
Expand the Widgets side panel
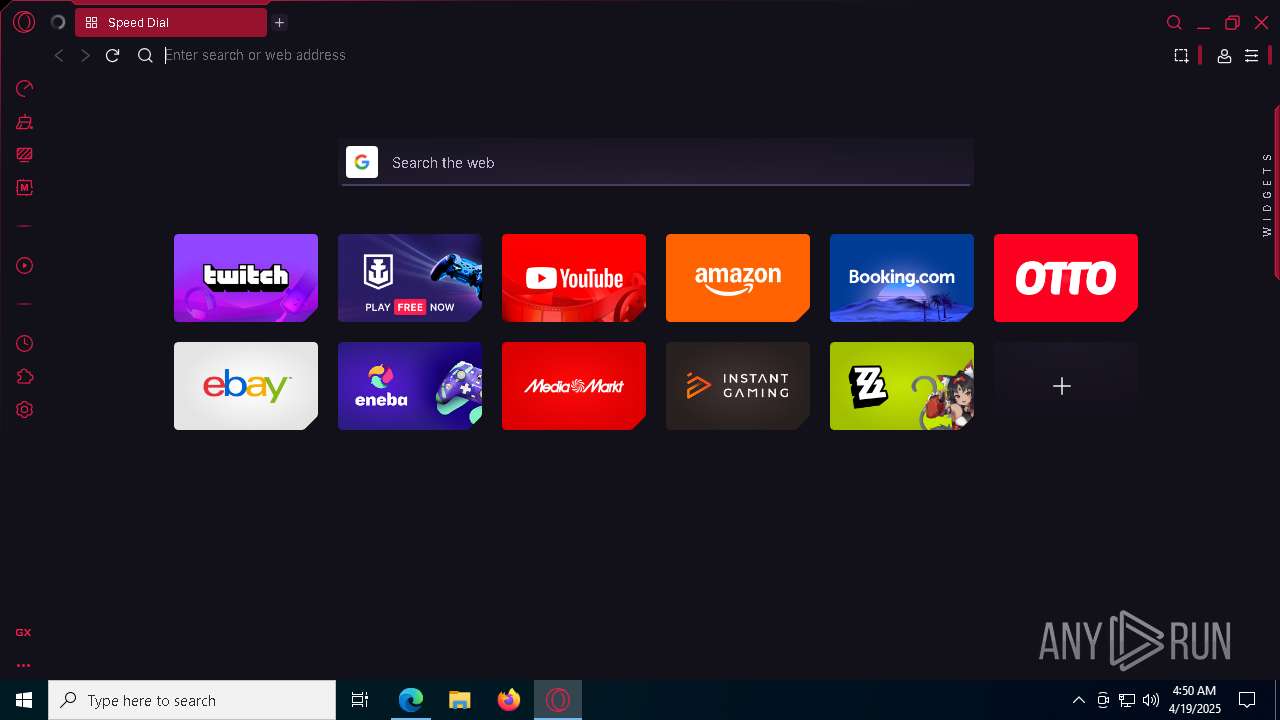pos(1267,193)
